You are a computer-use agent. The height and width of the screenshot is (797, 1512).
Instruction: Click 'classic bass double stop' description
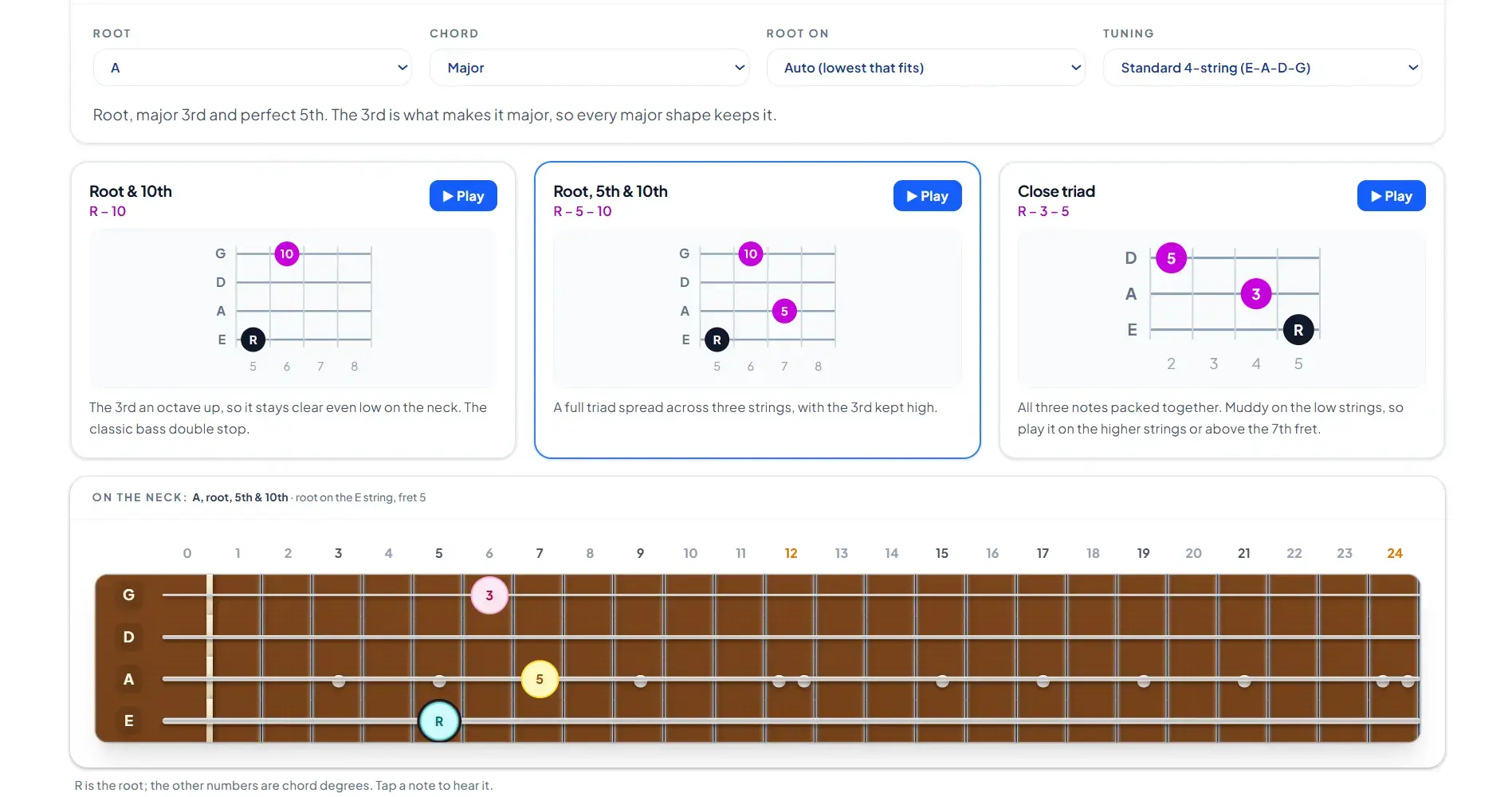(x=169, y=429)
